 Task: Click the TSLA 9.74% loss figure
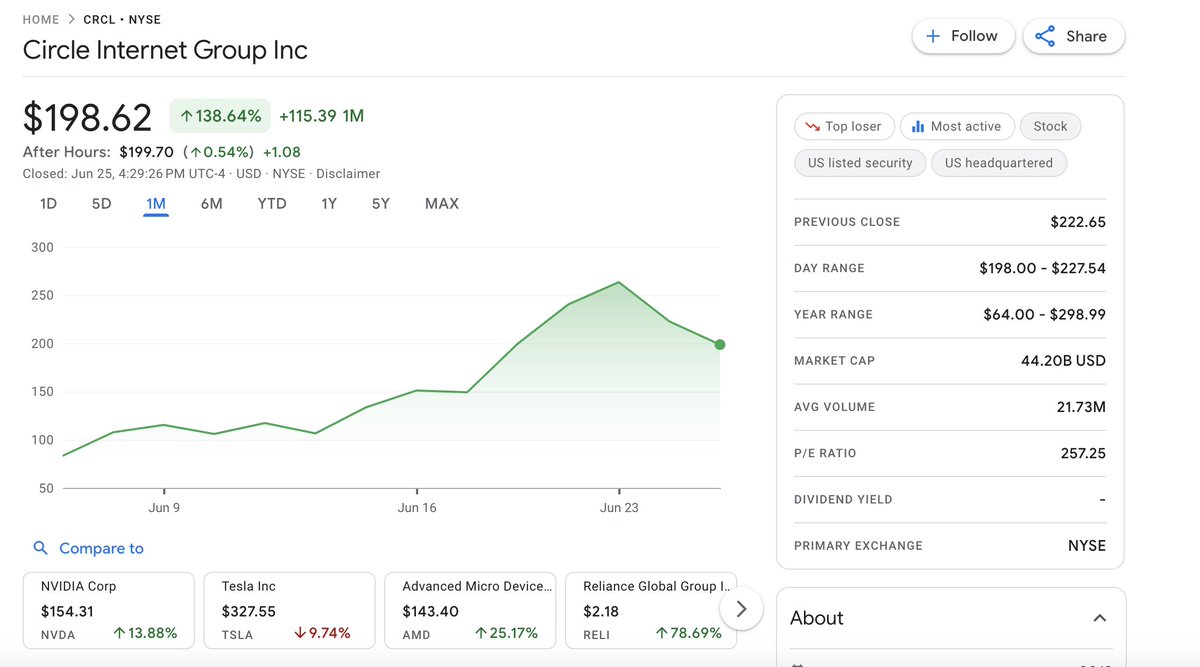point(321,633)
